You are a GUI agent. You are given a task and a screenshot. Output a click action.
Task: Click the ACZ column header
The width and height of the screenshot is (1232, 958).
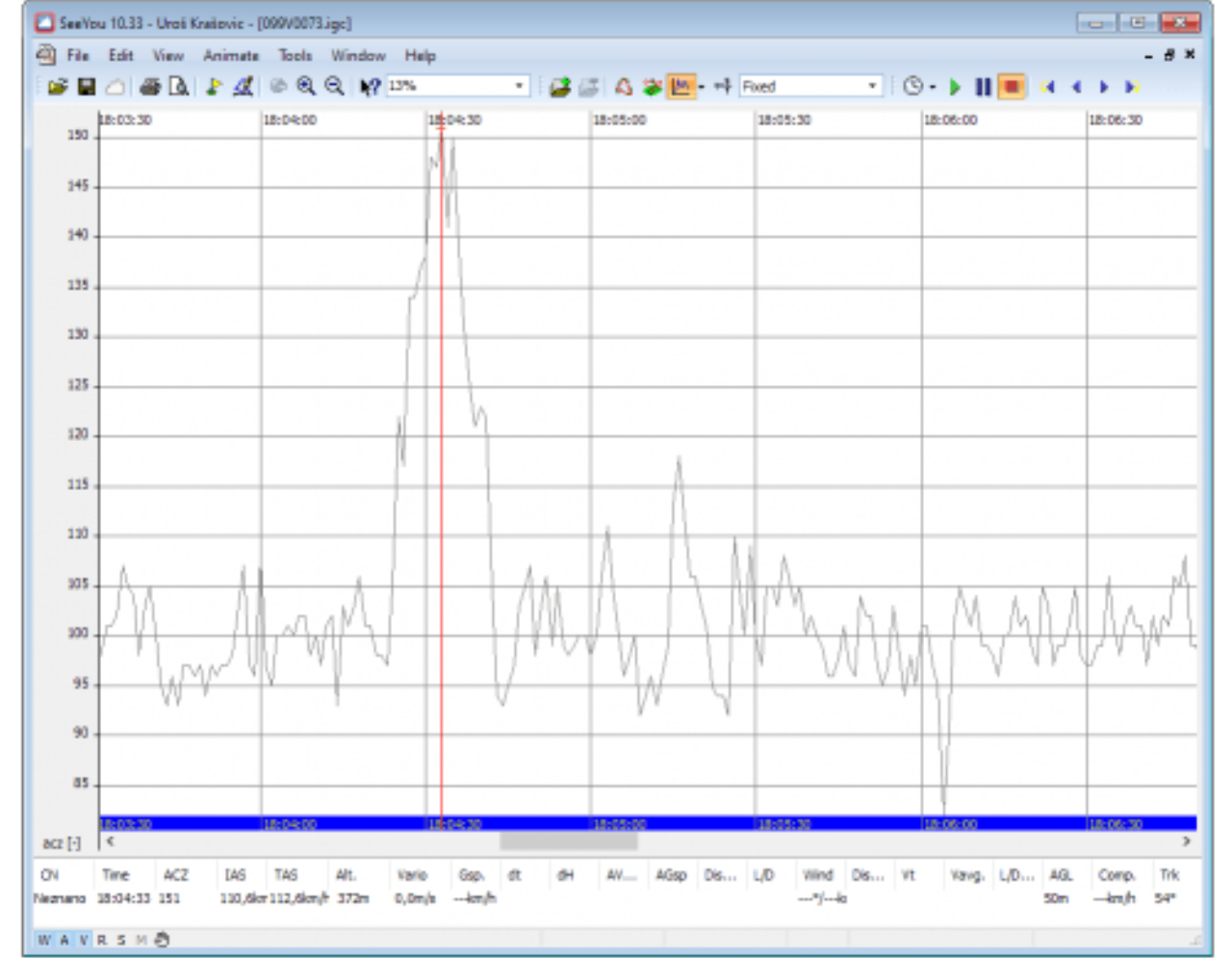coord(176,875)
